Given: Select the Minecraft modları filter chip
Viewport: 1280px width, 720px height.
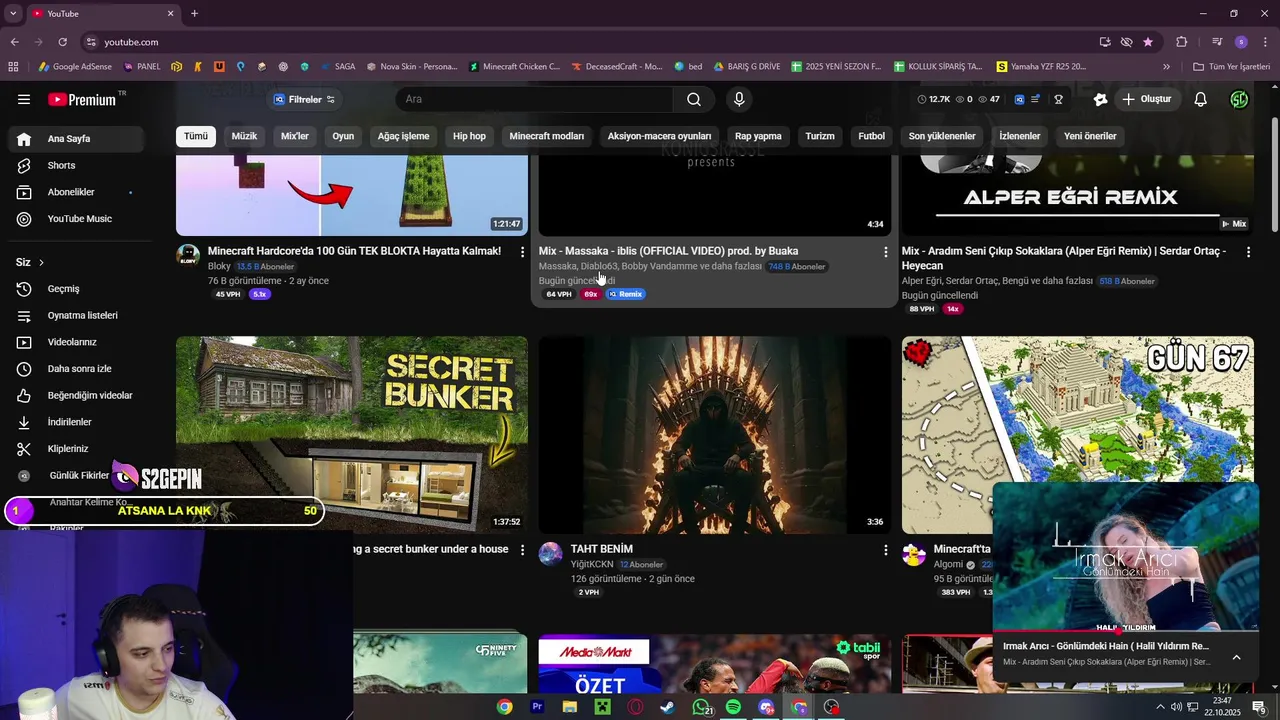Looking at the screenshot, I should (547, 136).
